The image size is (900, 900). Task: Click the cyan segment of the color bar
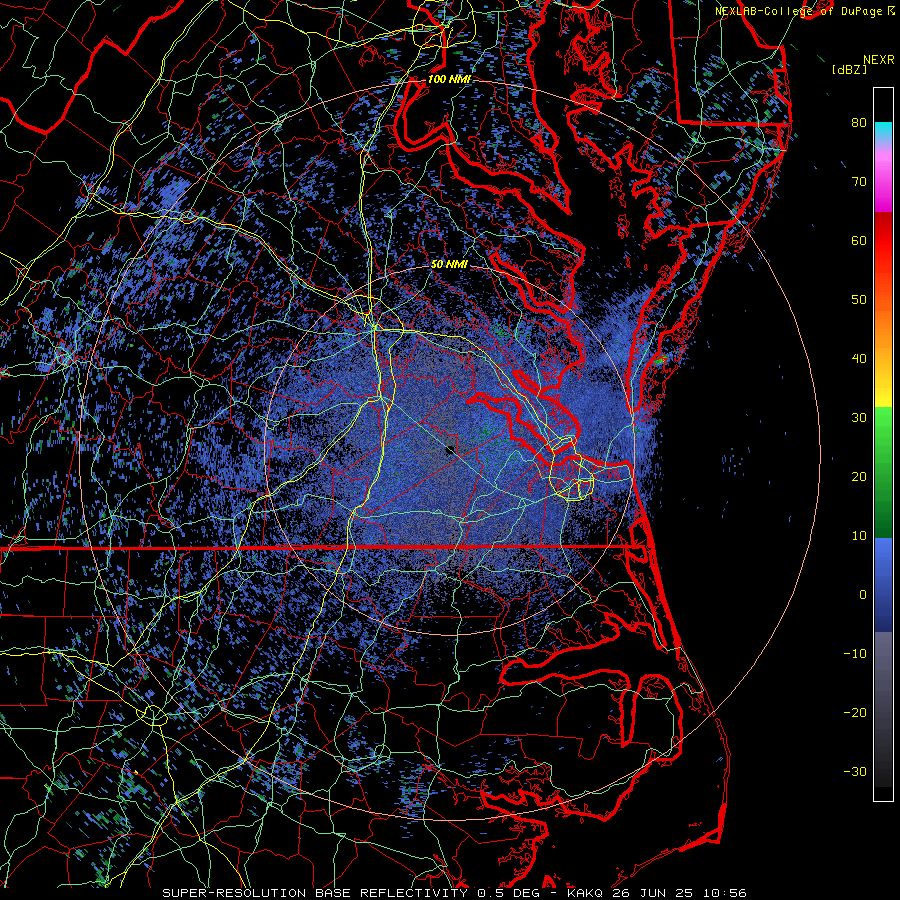pyautogui.click(x=883, y=132)
